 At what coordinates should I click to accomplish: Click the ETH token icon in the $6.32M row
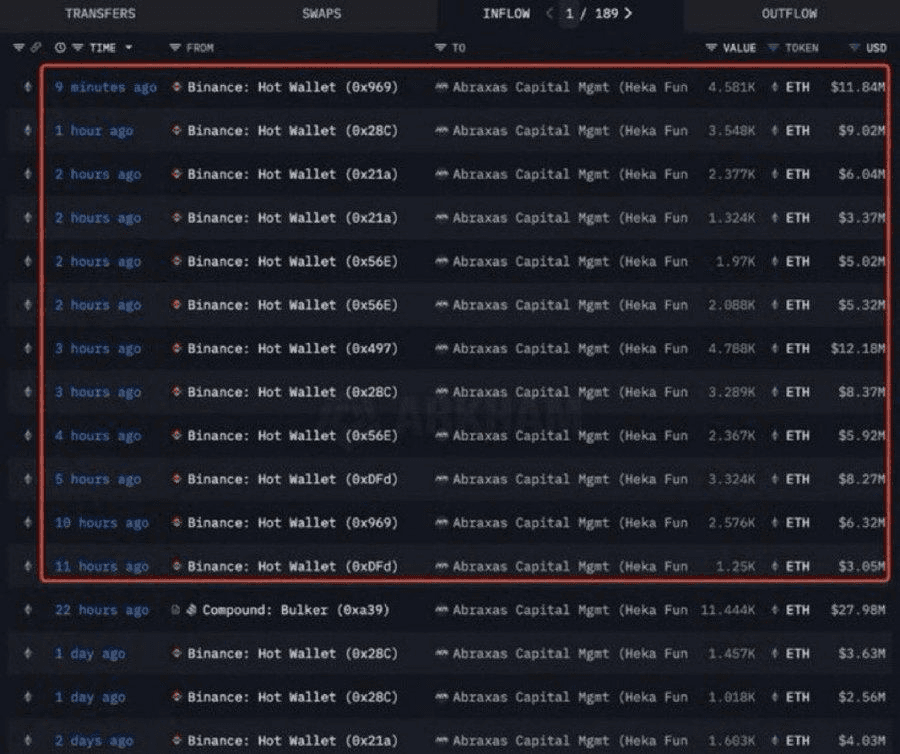[775, 523]
